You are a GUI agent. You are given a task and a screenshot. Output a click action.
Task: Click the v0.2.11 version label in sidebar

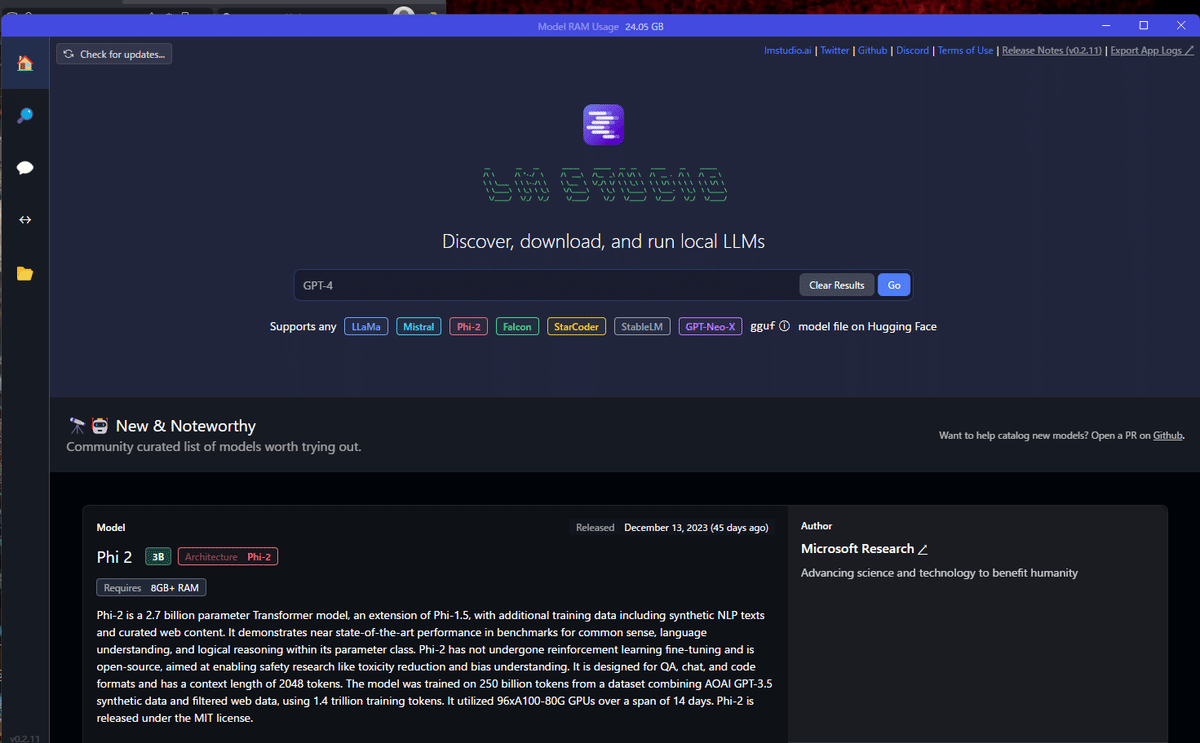pyautogui.click(x=24, y=737)
